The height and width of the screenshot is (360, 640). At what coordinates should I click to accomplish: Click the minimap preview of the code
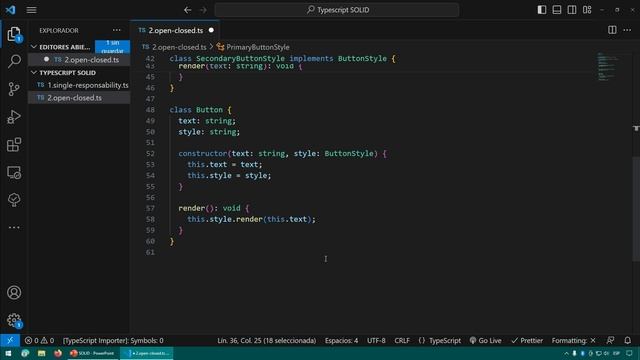click(607, 67)
